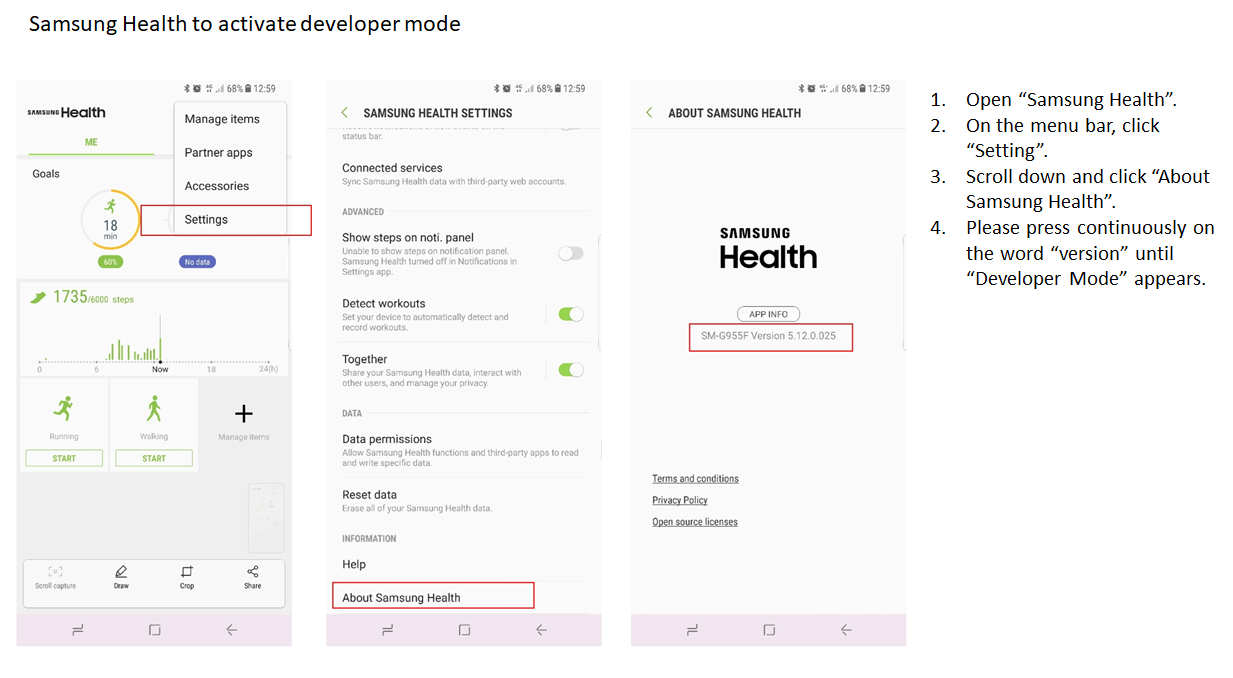
Task: Click the Running activity icon
Action: tap(64, 408)
